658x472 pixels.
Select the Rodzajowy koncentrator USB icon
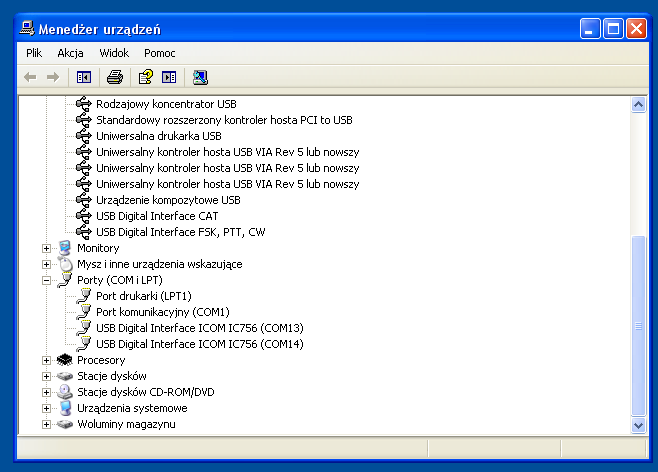[84, 104]
